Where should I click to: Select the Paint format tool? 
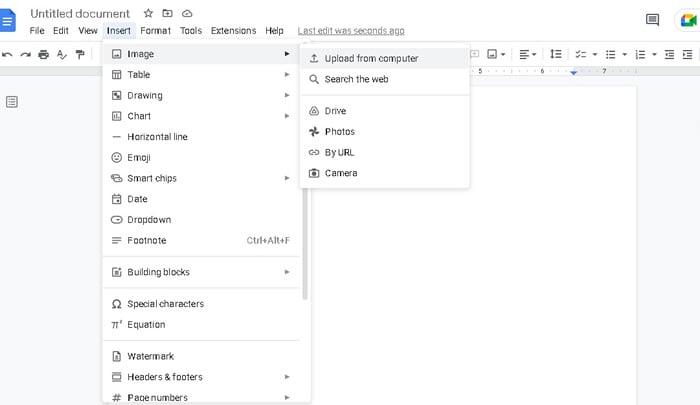point(80,54)
